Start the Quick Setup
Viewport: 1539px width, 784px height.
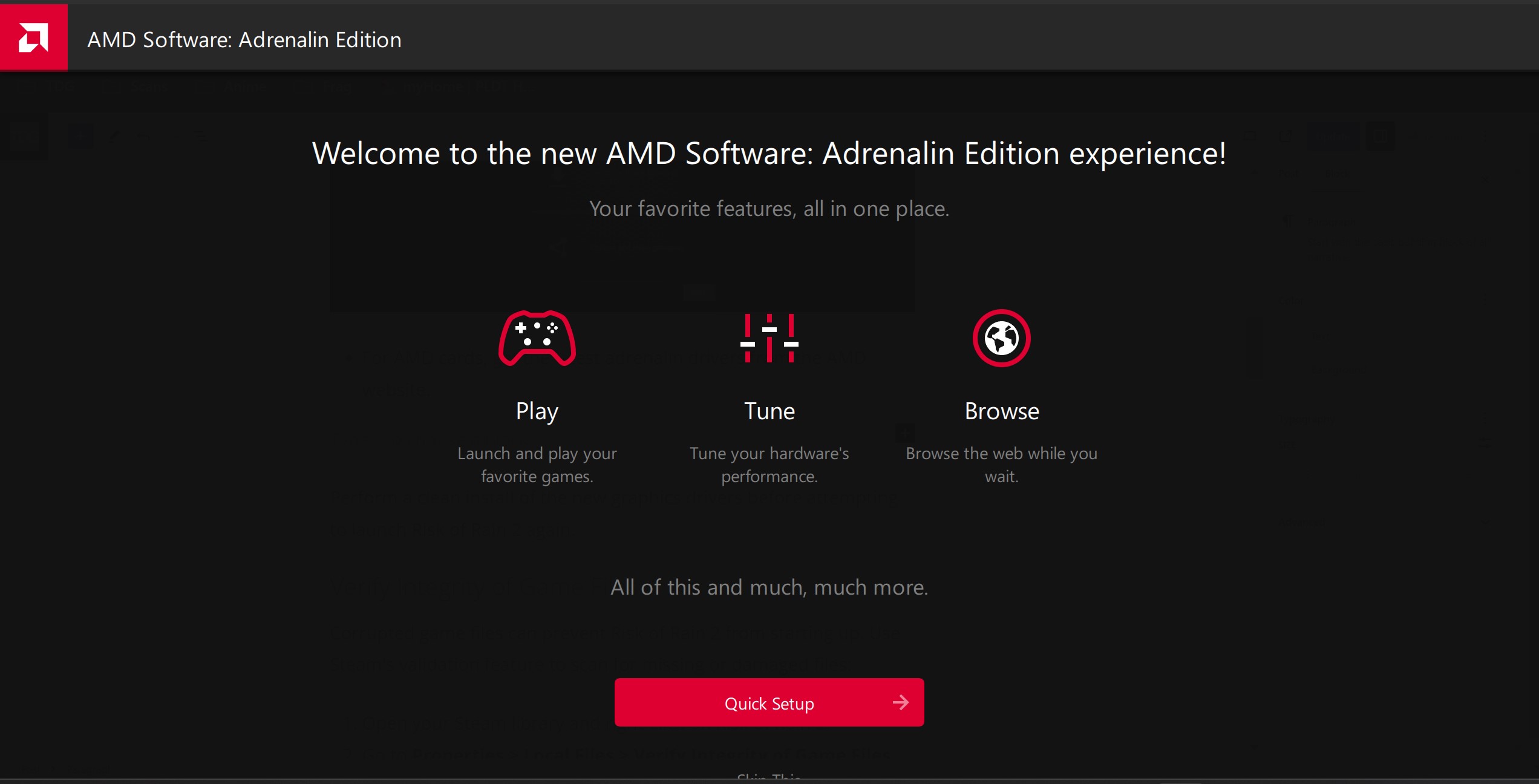pyautogui.click(x=769, y=702)
